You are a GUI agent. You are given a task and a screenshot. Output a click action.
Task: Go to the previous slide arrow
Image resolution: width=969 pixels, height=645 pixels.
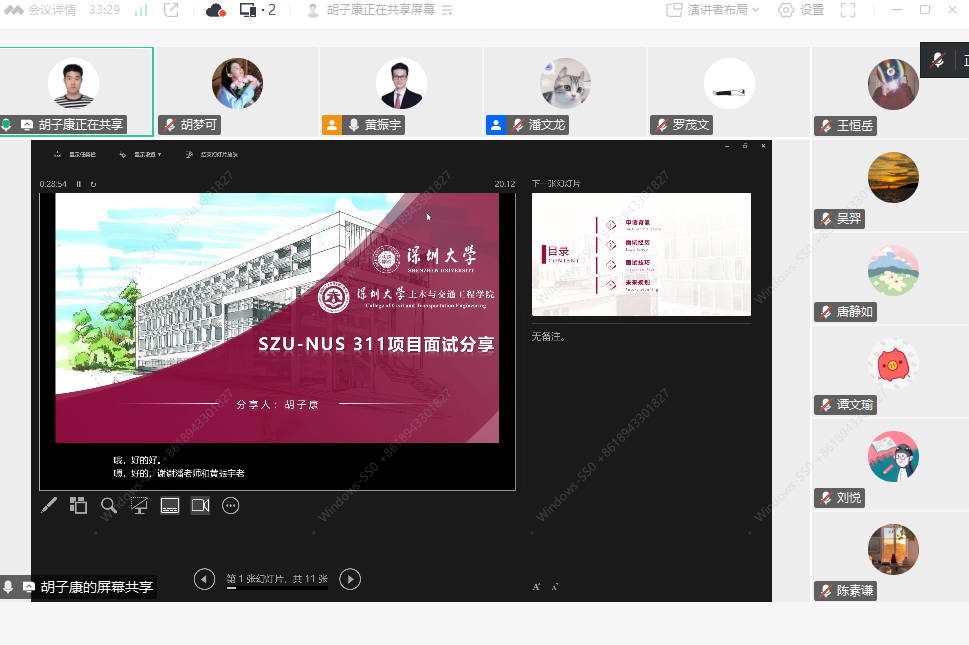pyautogui.click(x=204, y=579)
